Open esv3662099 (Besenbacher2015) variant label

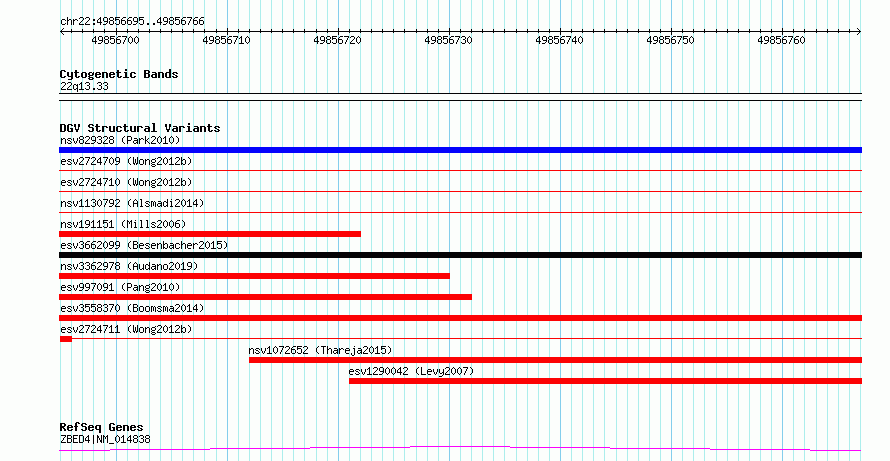pos(144,245)
